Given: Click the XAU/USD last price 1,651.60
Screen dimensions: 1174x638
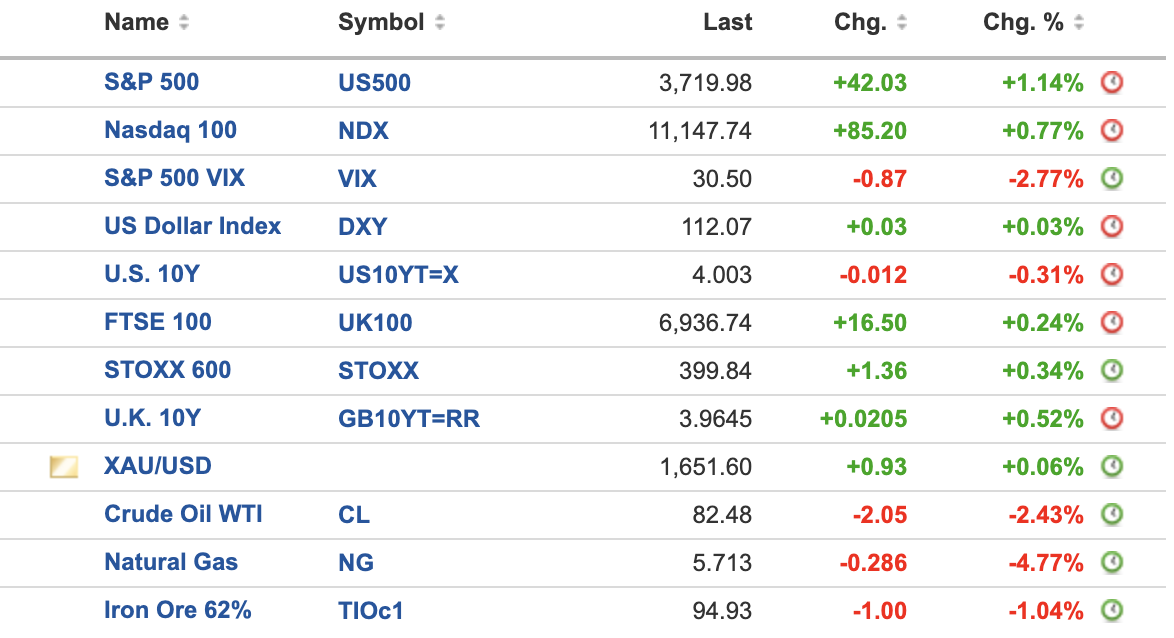Looking at the screenshot, I should 705,467.
